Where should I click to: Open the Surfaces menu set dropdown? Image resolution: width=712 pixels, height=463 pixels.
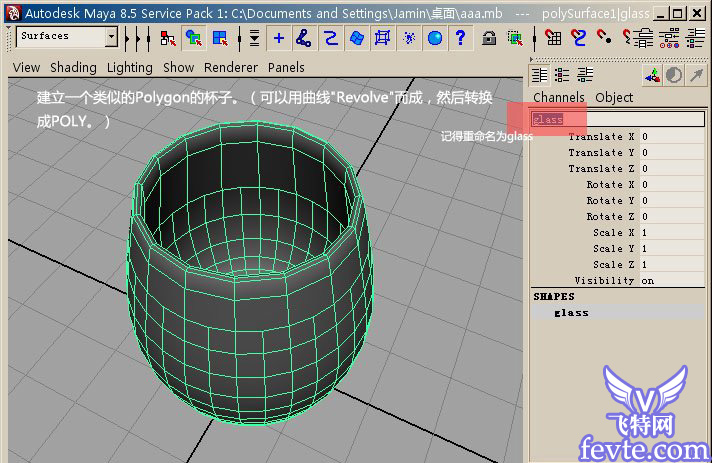click(x=67, y=36)
